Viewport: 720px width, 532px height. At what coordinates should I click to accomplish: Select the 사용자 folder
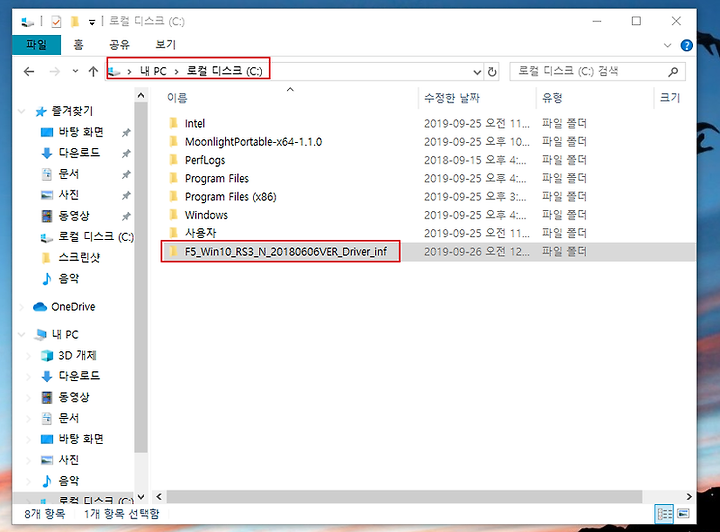200,233
